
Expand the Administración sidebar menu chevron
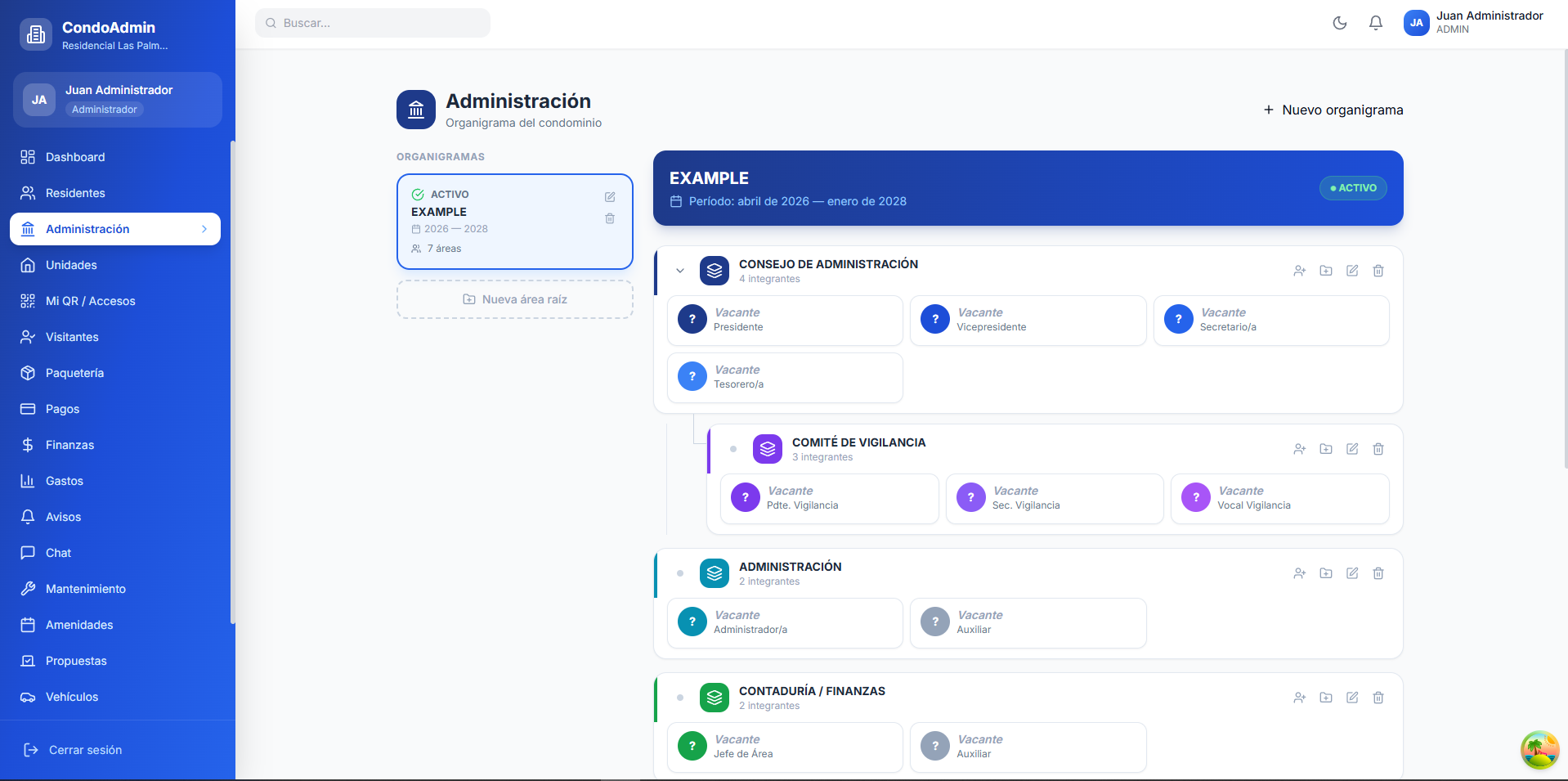pos(204,229)
